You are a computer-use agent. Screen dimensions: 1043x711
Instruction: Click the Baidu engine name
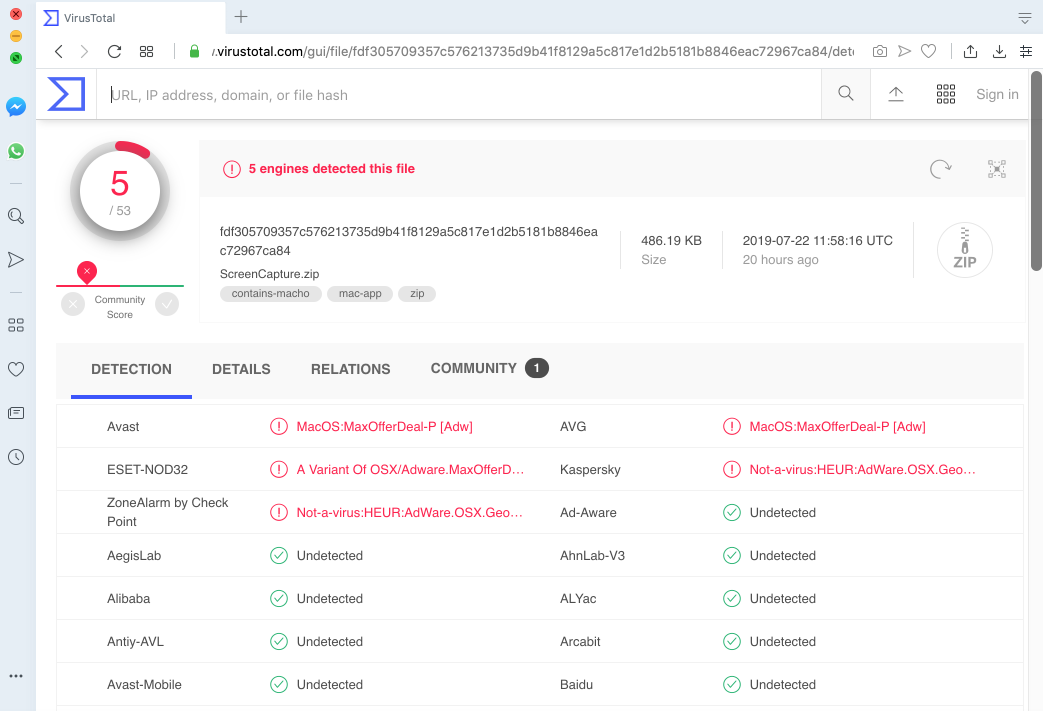576,684
